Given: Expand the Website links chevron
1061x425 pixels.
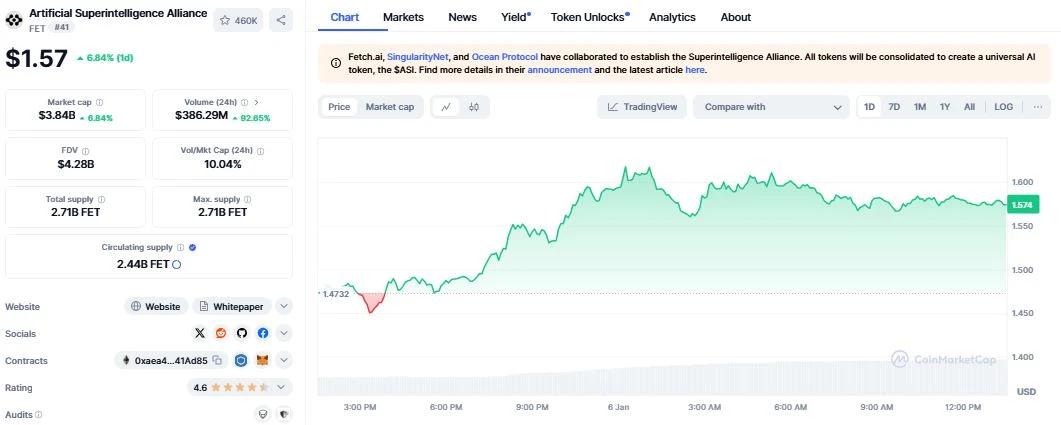Looking at the screenshot, I should tap(284, 307).
